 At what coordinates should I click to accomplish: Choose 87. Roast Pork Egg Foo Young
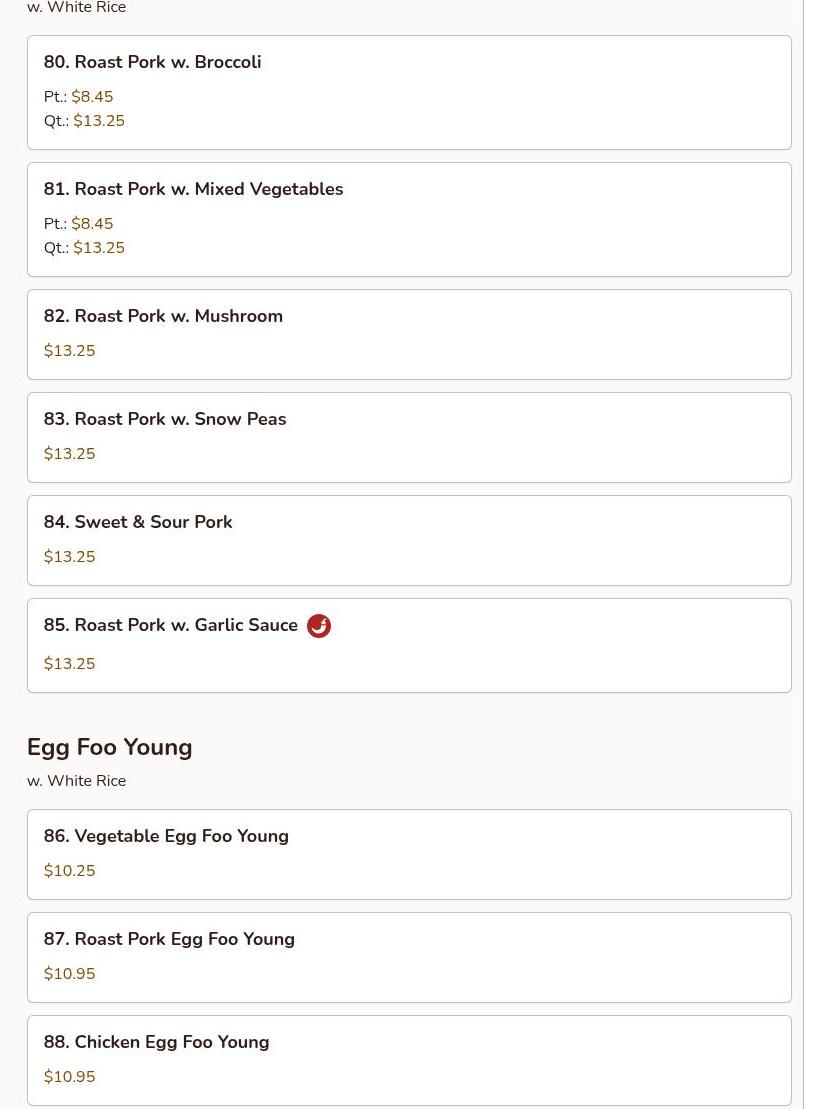(x=169, y=939)
